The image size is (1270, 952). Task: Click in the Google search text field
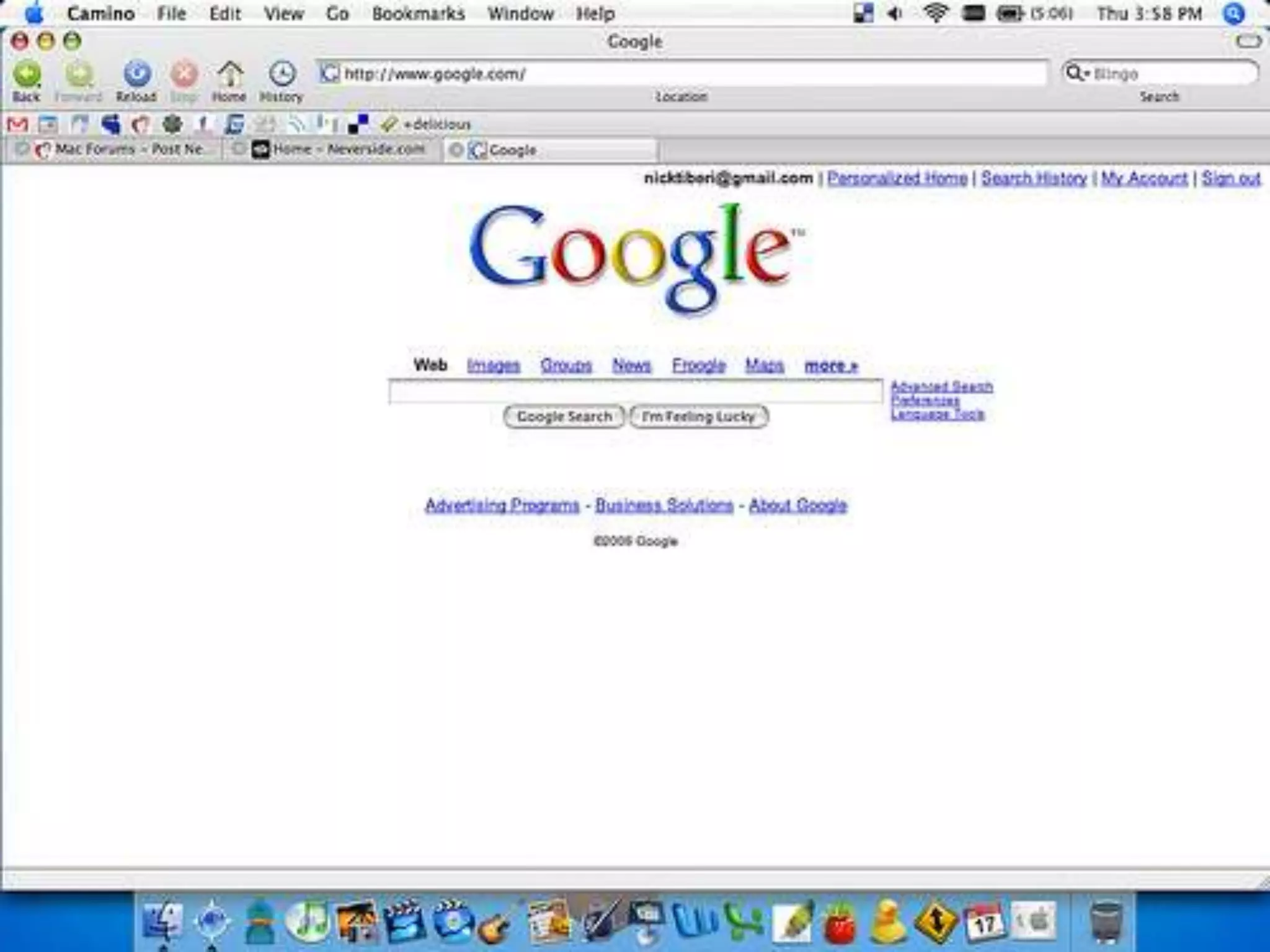[635, 392]
